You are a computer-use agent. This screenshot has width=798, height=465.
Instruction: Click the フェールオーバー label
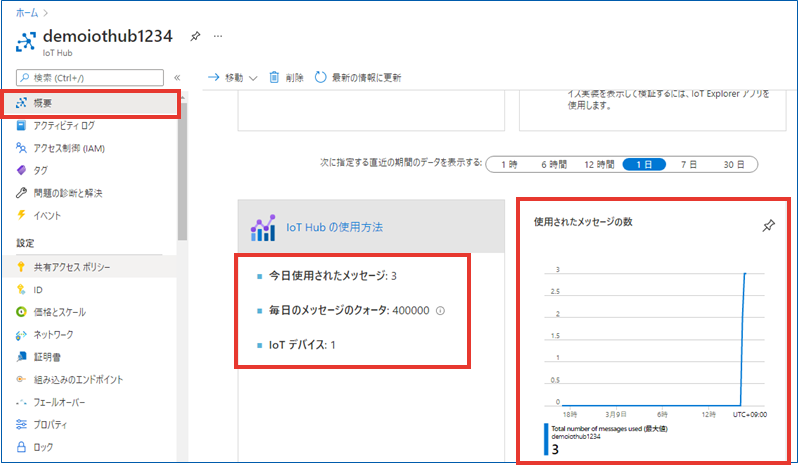(x=59, y=402)
